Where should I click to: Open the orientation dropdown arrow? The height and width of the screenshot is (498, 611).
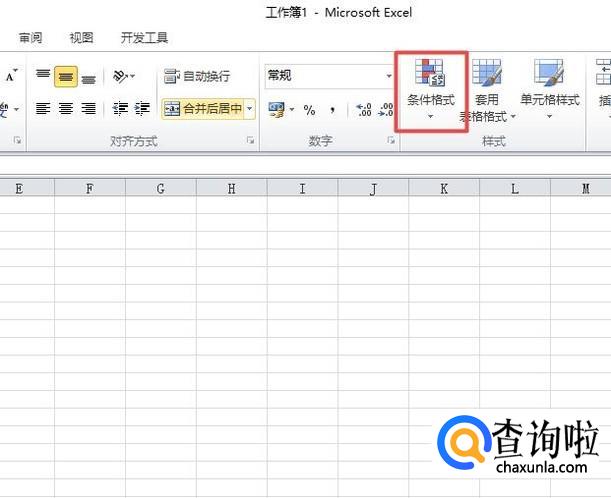pyautogui.click(x=132, y=76)
